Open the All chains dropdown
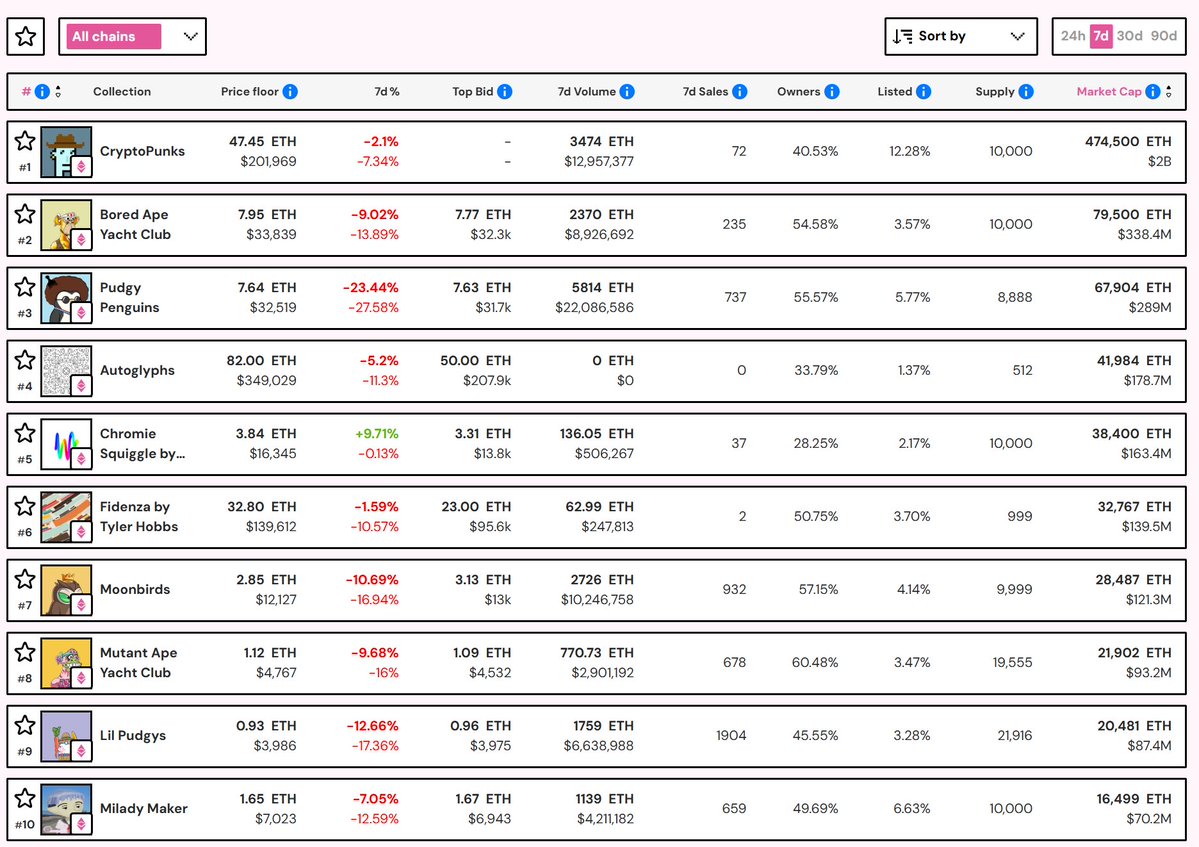This screenshot has width=1199, height=847. click(x=132, y=37)
